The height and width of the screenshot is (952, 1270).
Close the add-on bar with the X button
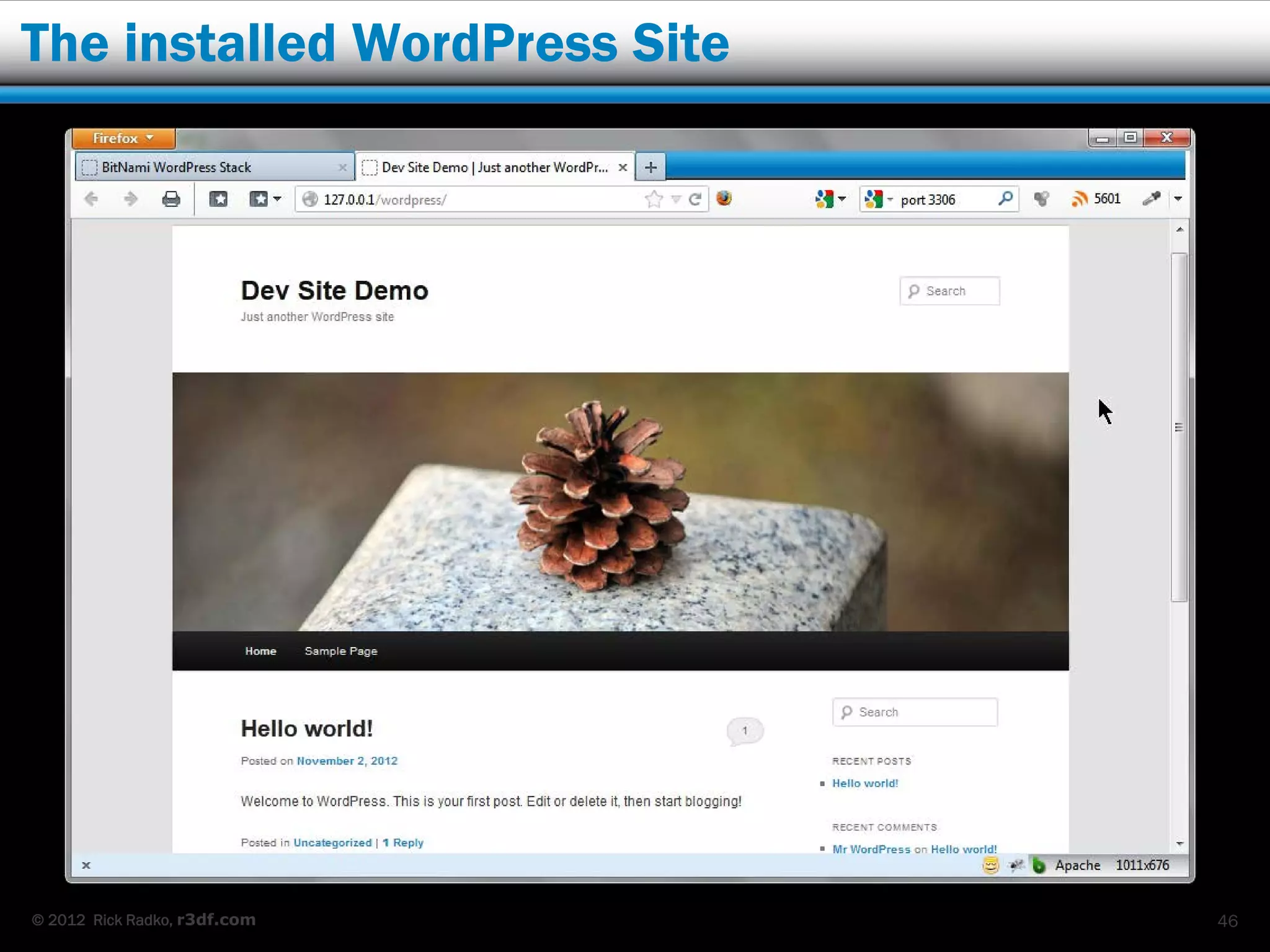tap(86, 865)
